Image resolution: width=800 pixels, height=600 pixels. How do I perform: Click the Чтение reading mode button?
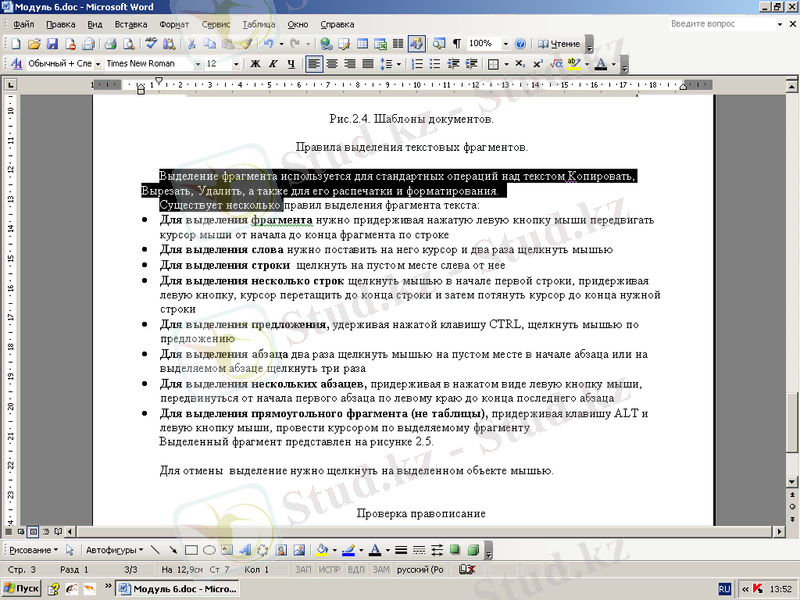coord(559,44)
